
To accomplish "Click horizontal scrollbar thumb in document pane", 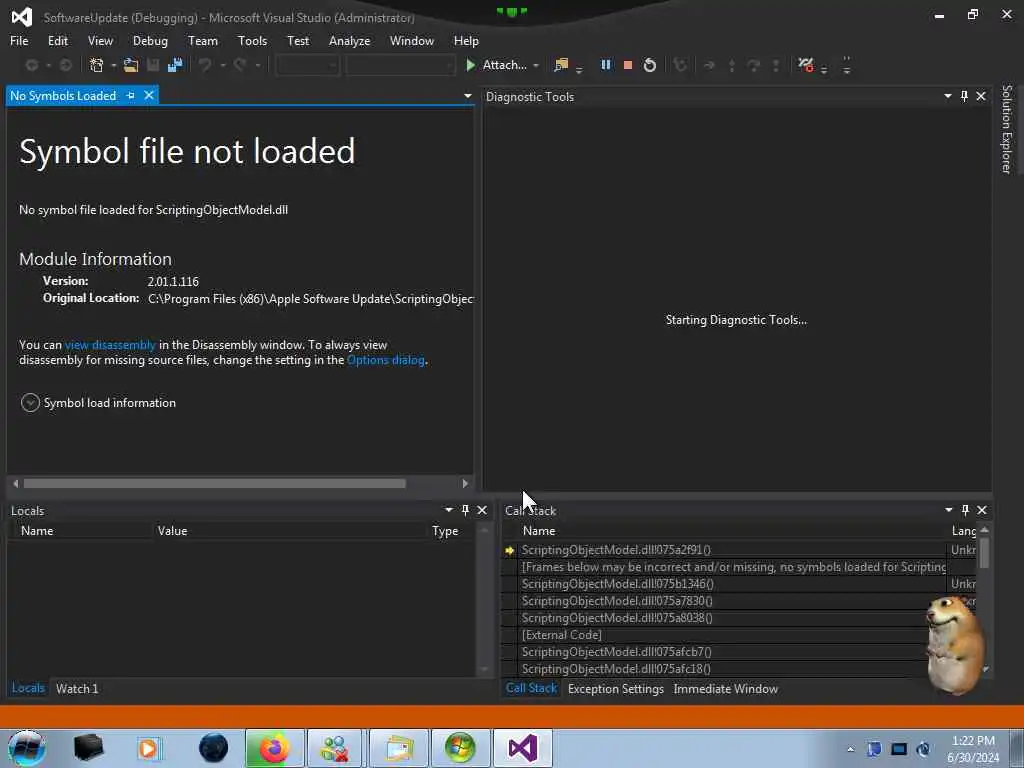I will (x=215, y=483).
